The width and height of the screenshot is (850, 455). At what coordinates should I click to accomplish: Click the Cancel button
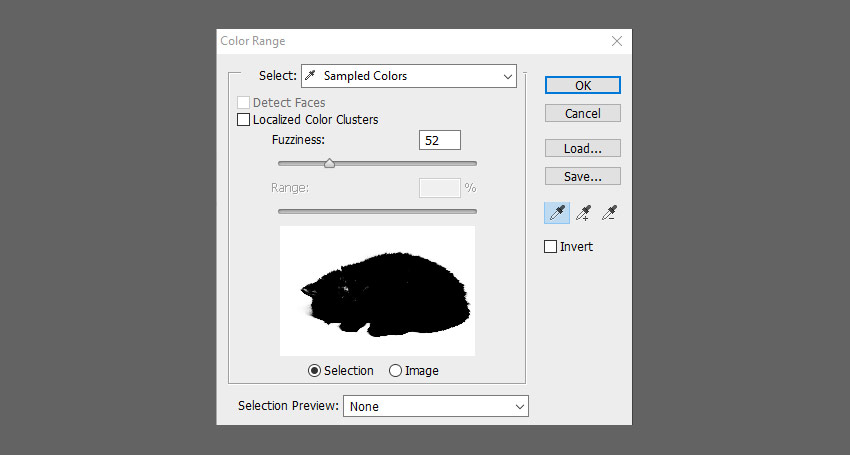(583, 113)
